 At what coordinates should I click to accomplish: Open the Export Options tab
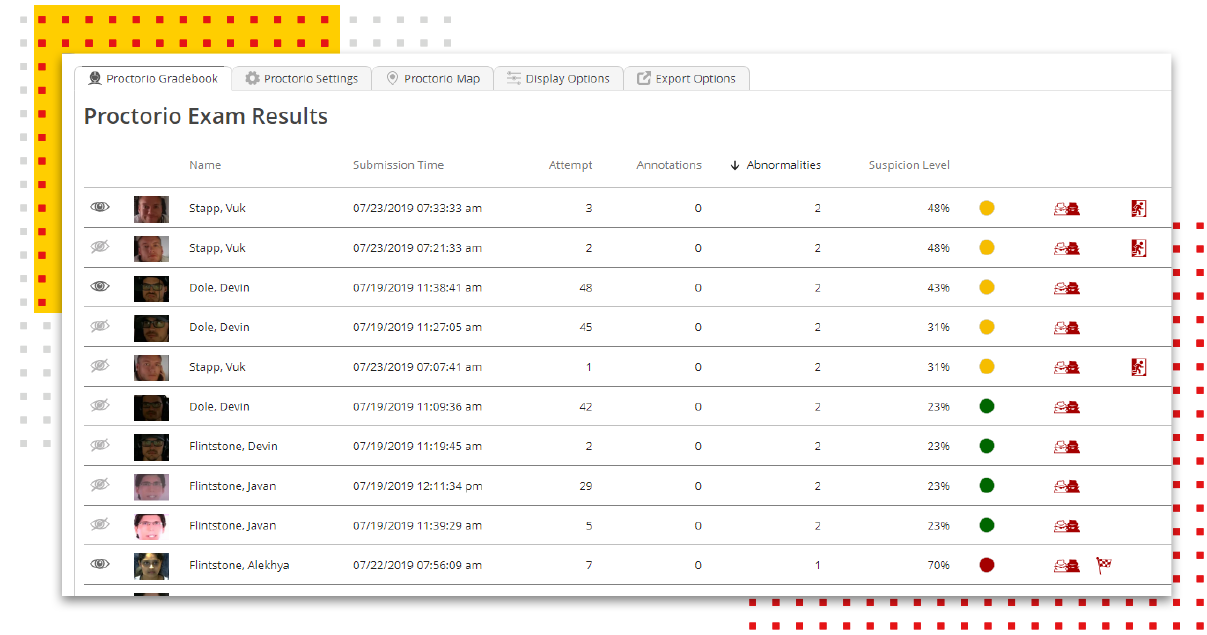click(x=686, y=78)
